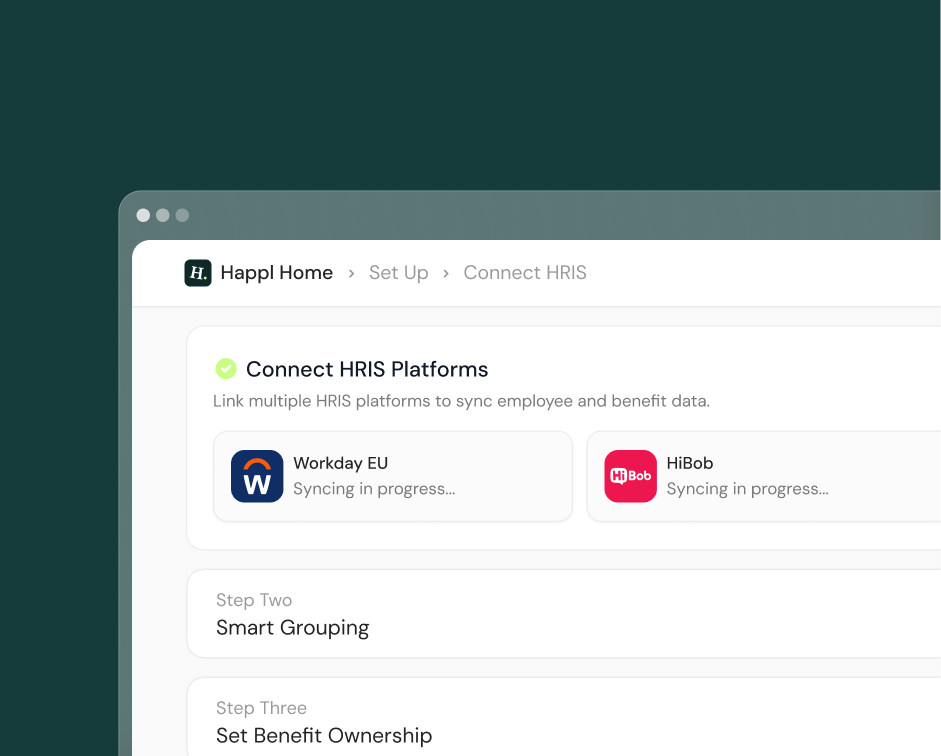Go to Happl Home breadcrumb
Screen dimensions: 941x756
(276, 273)
